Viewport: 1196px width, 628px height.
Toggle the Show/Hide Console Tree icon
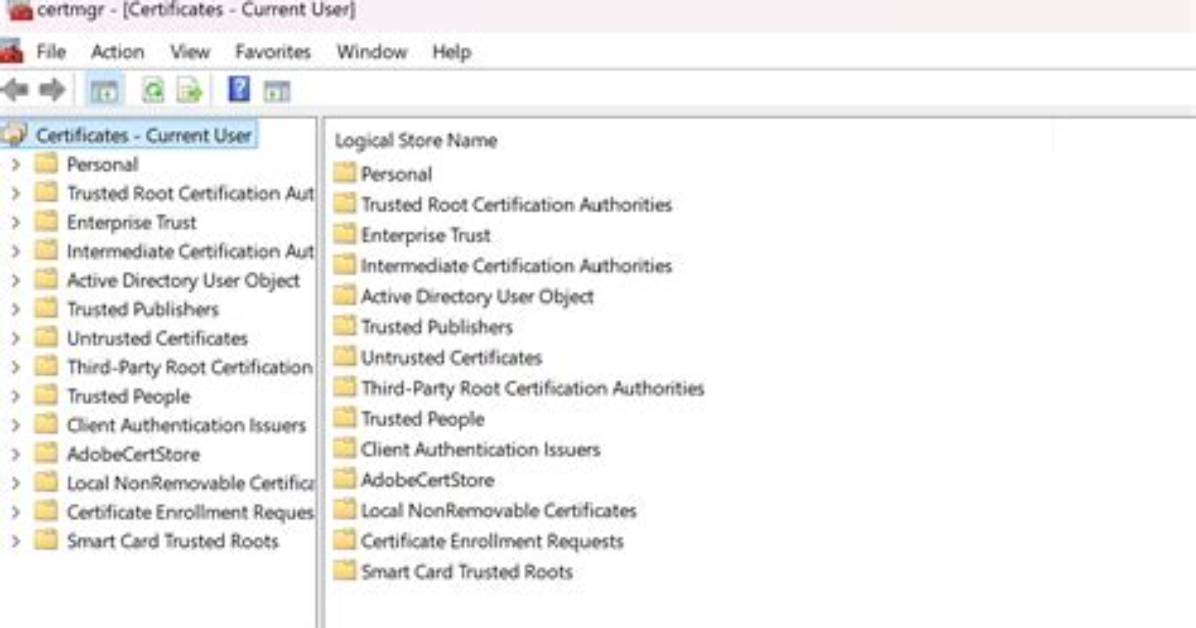pos(104,91)
